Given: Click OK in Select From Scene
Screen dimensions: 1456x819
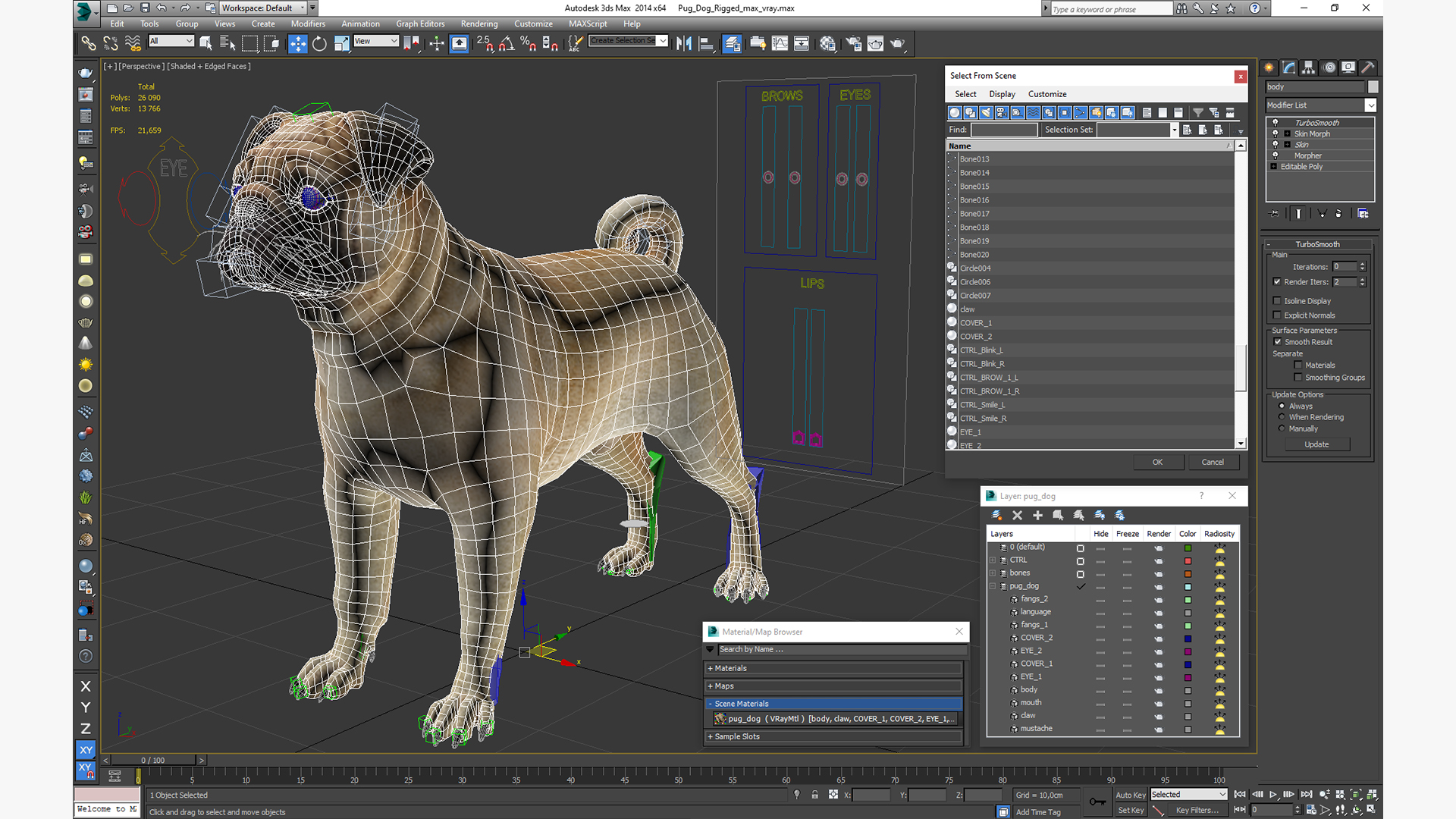Looking at the screenshot, I should [x=1157, y=463].
